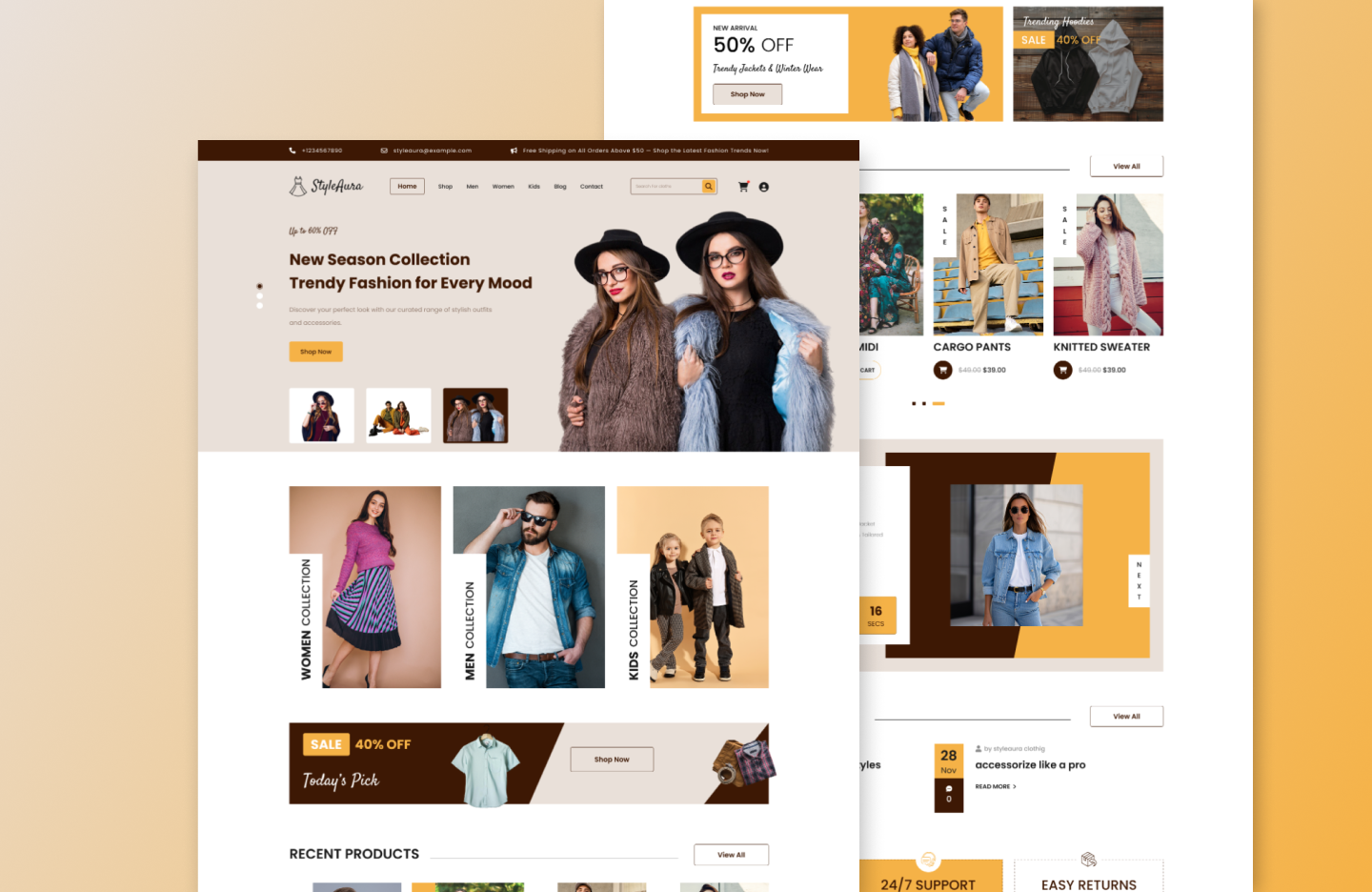The image size is (1372, 892).
Task: Click the NEXT carousel arrow panel
Action: pyautogui.click(x=1139, y=579)
